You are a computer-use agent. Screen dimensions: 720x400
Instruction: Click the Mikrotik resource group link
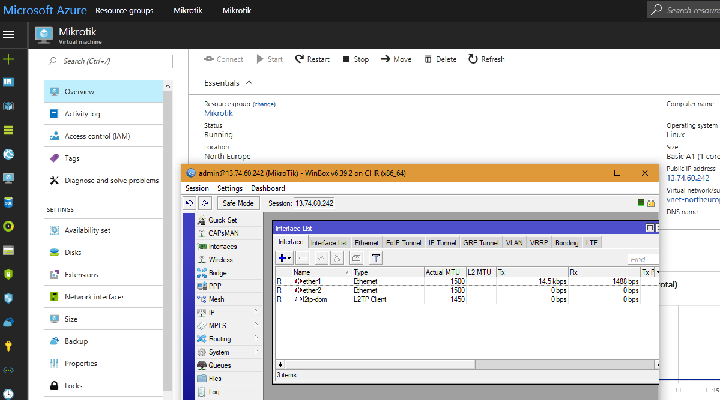click(219, 113)
